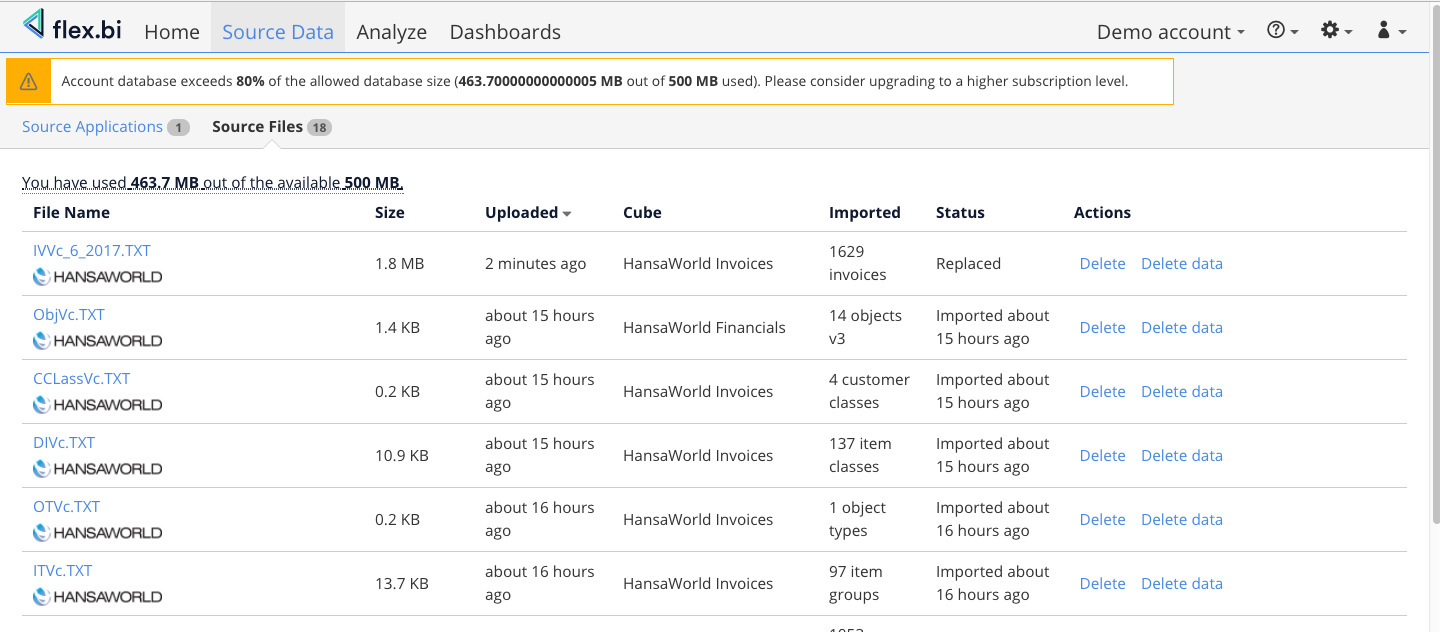The height and width of the screenshot is (632, 1440).
Task: Click HansaWorld logo under IVVc_6_2017.TXT
Action: click(97, 277)
